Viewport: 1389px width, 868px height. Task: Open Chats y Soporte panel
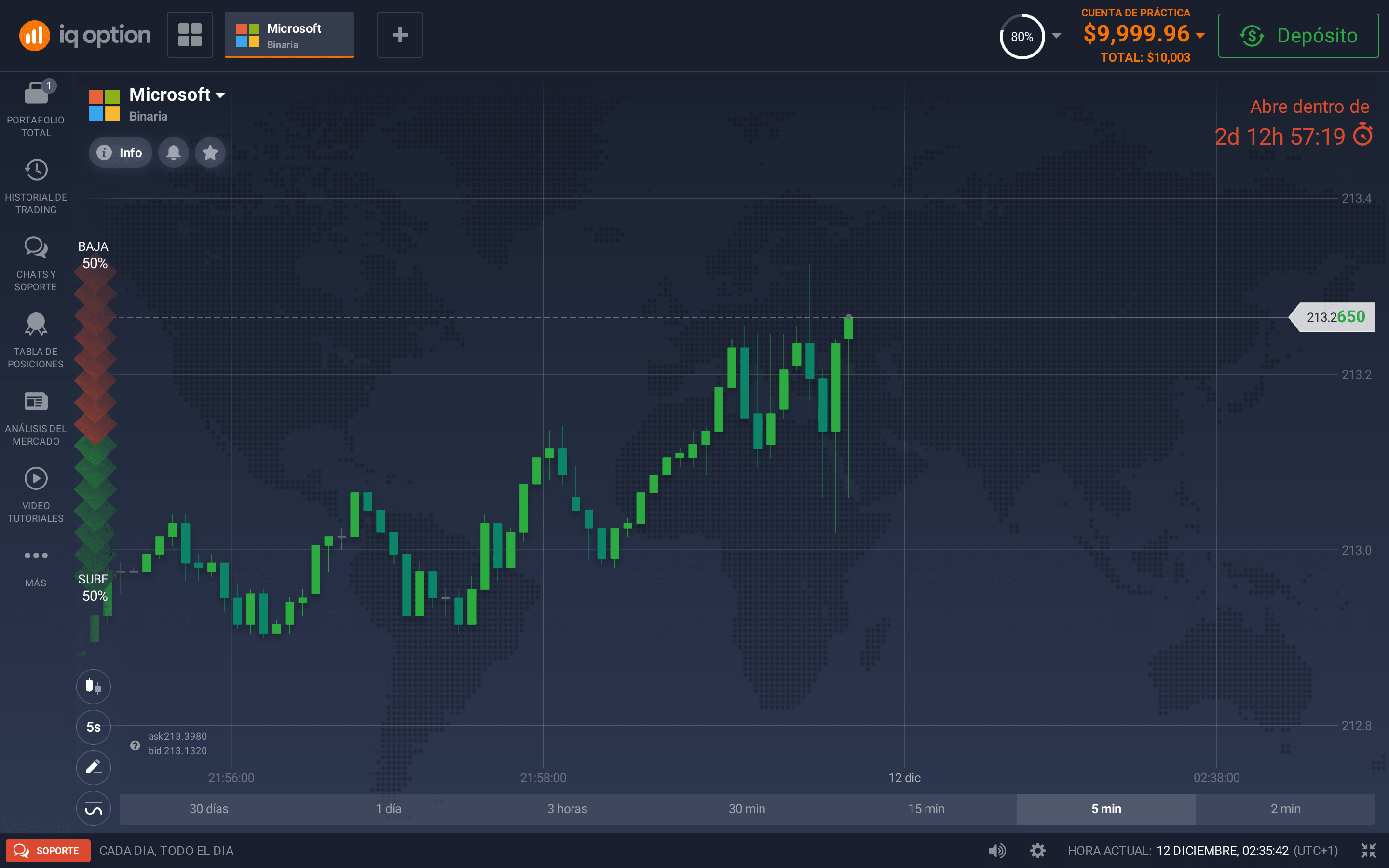[x=36, y=264]
